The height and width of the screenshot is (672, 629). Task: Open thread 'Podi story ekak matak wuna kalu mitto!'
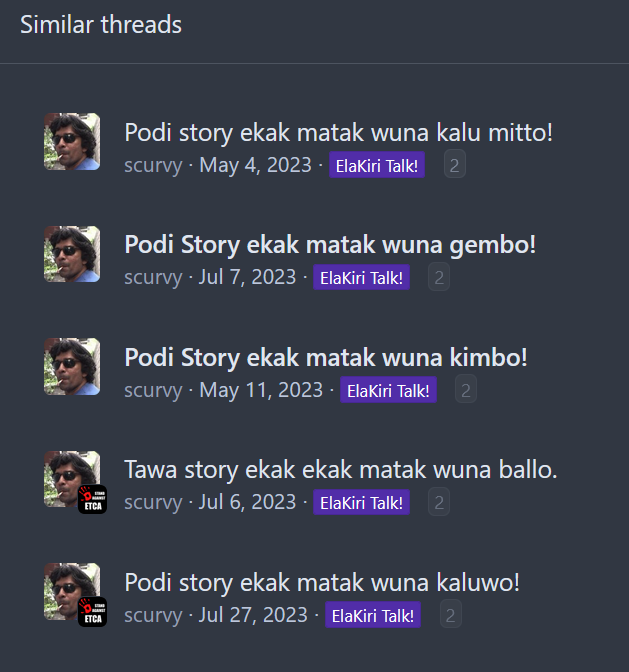click(x=338, y=132)
